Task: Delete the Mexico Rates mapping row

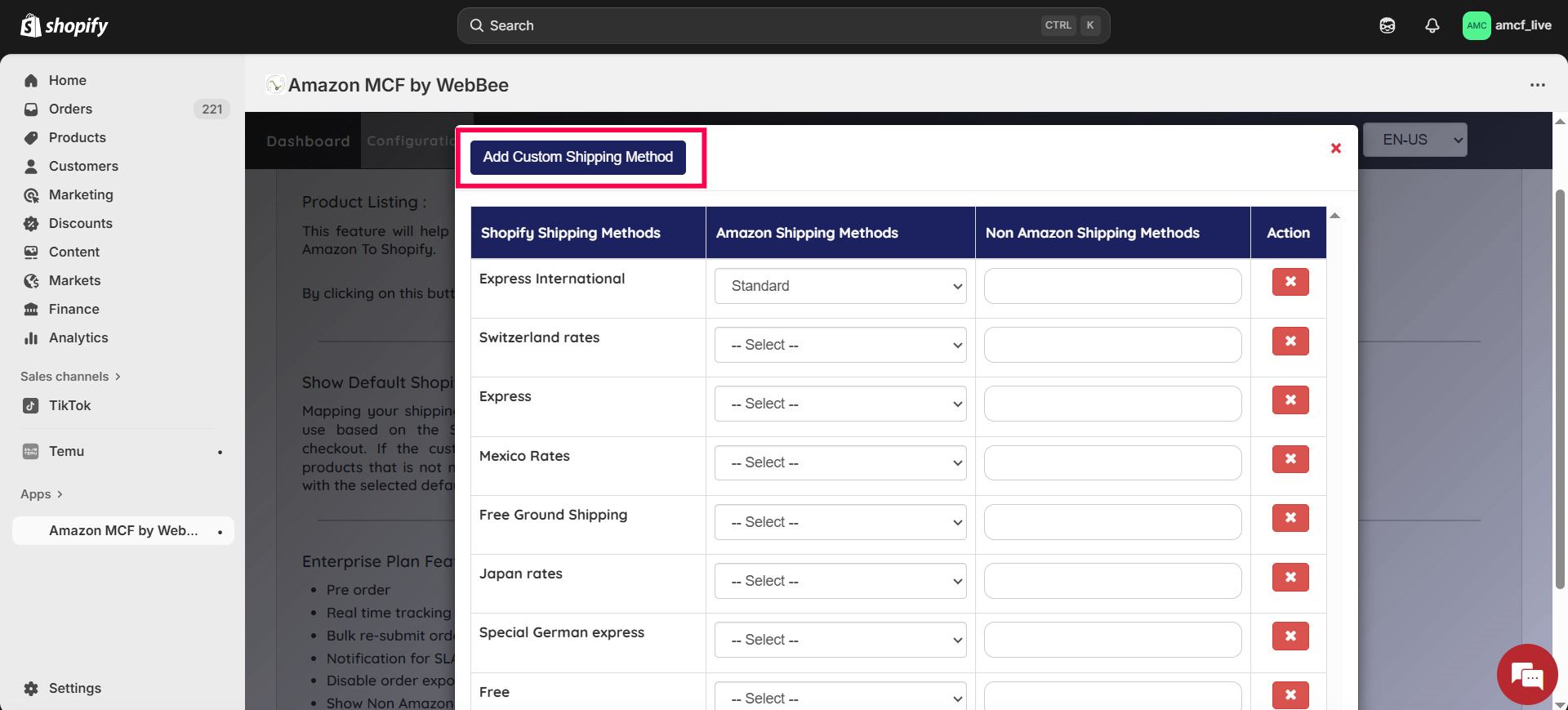Action: [1290, 459]
